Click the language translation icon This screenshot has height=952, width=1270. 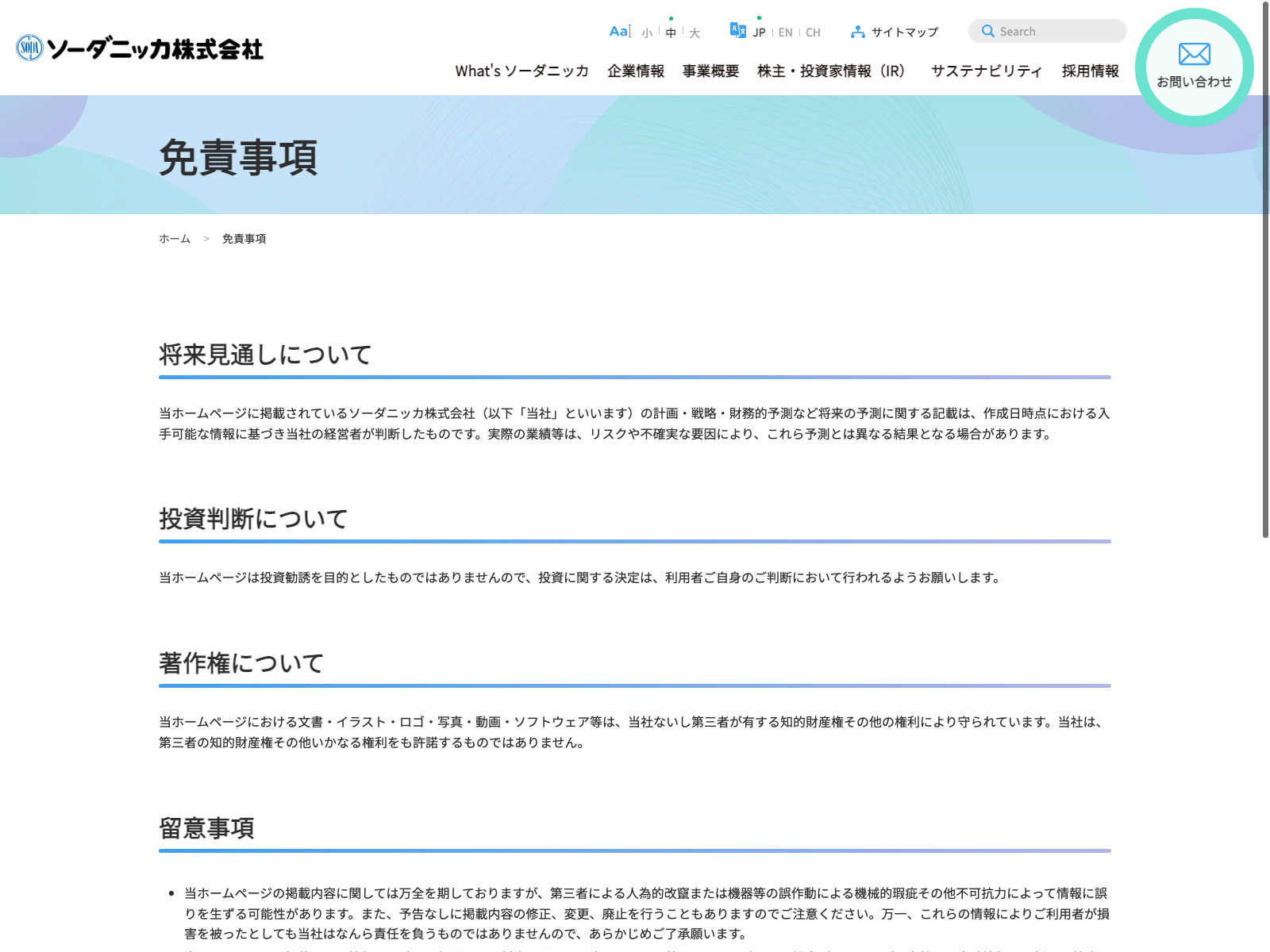pos(737,31)
